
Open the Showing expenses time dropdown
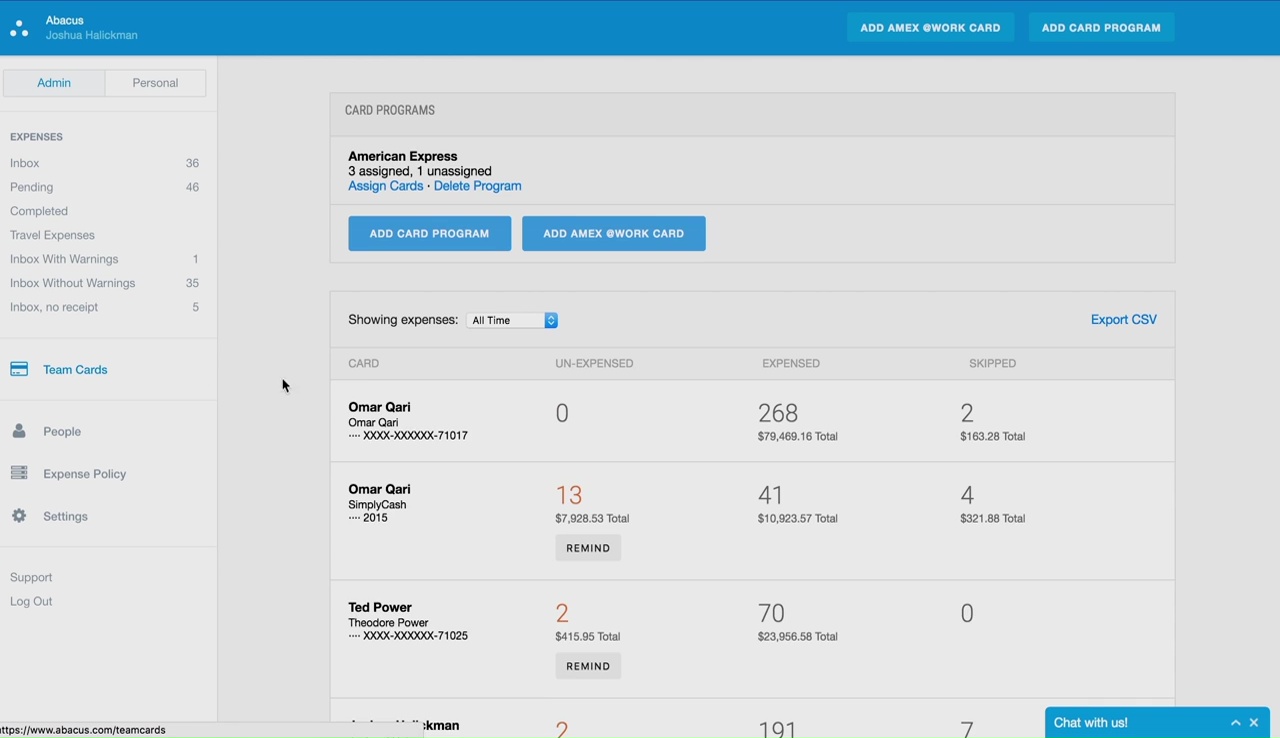(512, 320)
